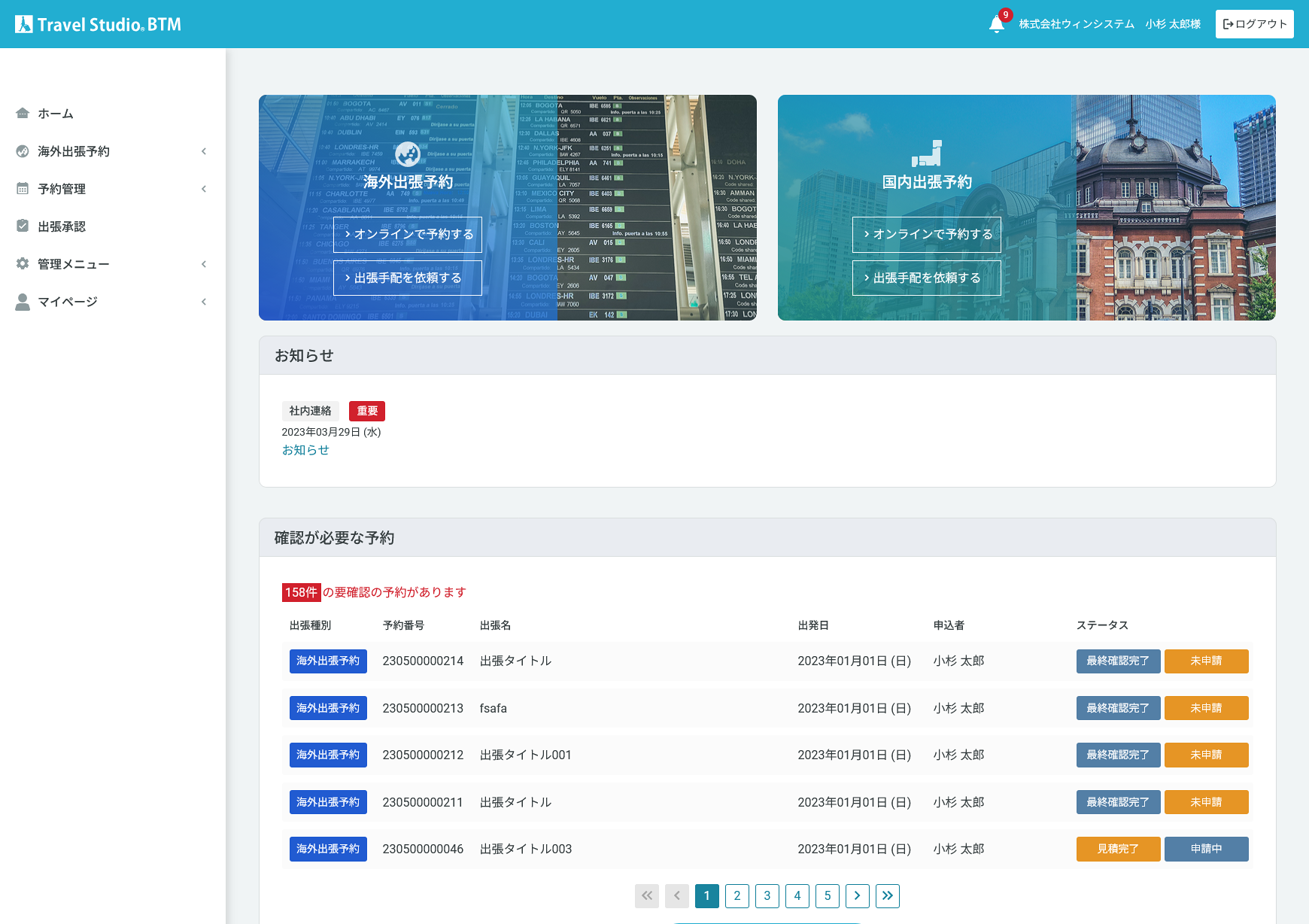Click reservation number 230500000211

423,802
